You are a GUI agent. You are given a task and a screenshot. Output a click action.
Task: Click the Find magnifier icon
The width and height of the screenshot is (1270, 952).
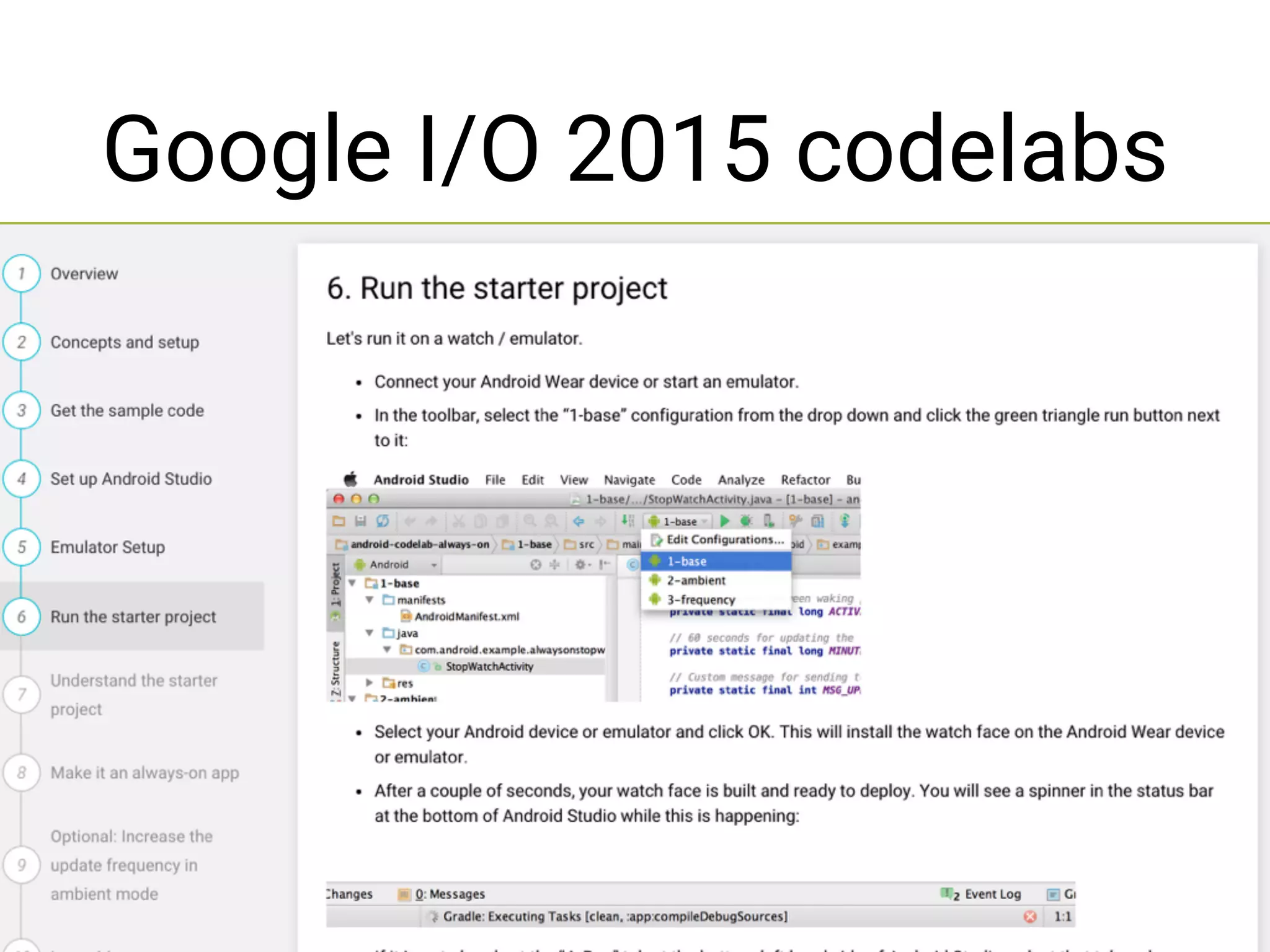[530, 521]
